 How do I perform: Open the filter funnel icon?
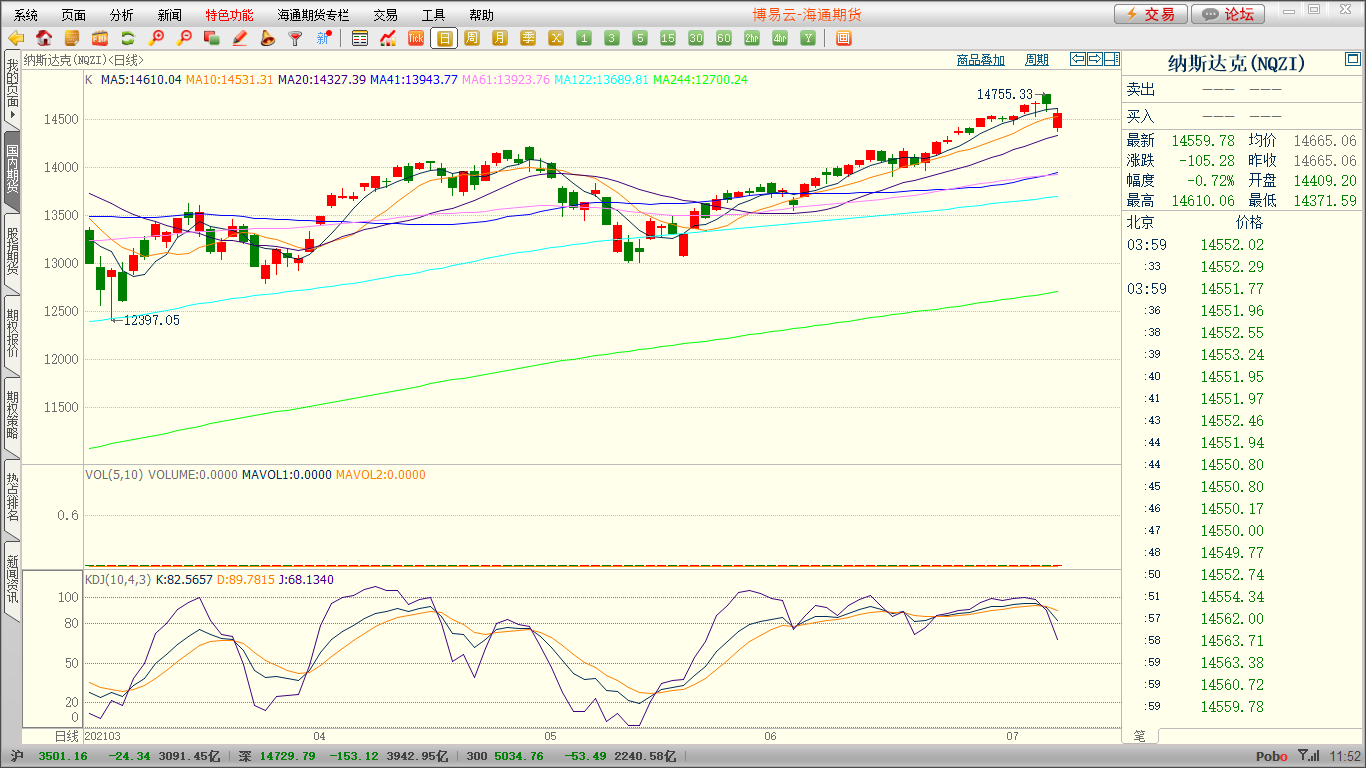pyautogui.click(x=295, y=38)
